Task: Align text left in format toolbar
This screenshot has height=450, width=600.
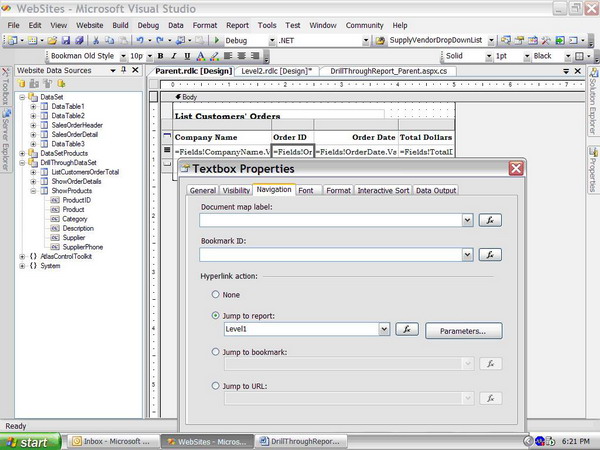Action: (x=228, y=56)
